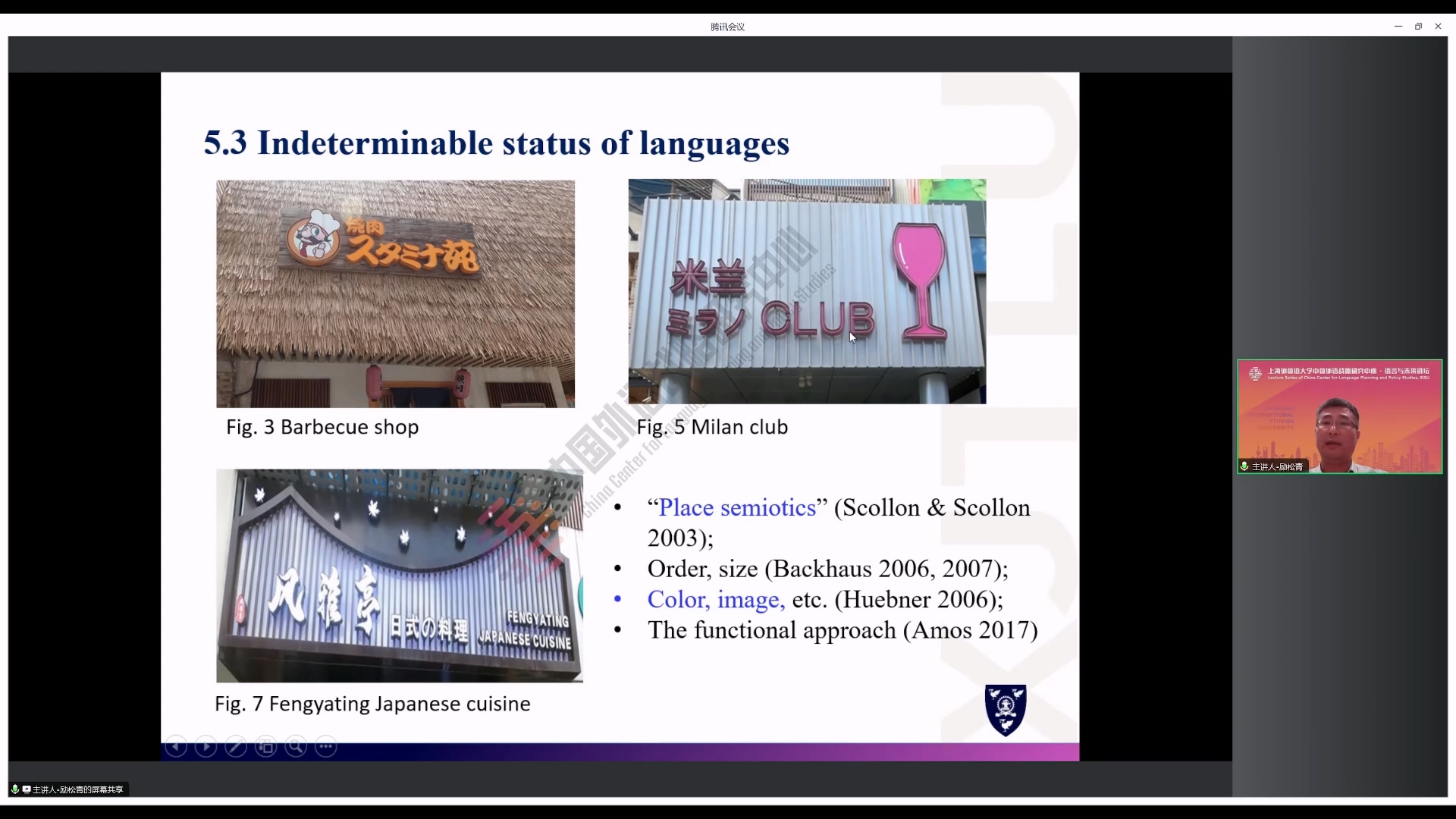Viewport: 1456px width, 819px height.
Task: Open the more slideshow options icon
Action: (x=326, y=747)
